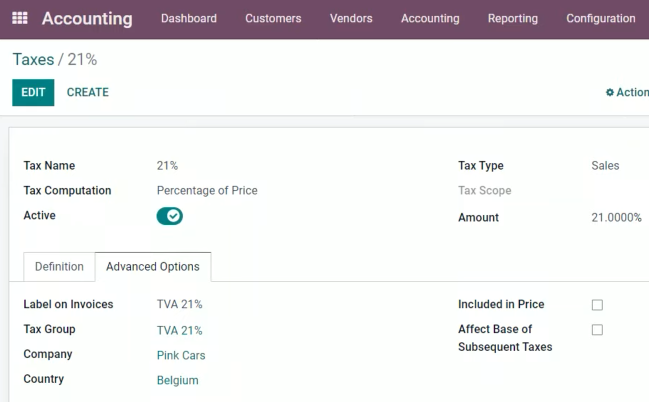Open the TVA 21% Tax Group link
Image resolution: width=649 pixels, height=402 pixels.
[x=180, y=330]
